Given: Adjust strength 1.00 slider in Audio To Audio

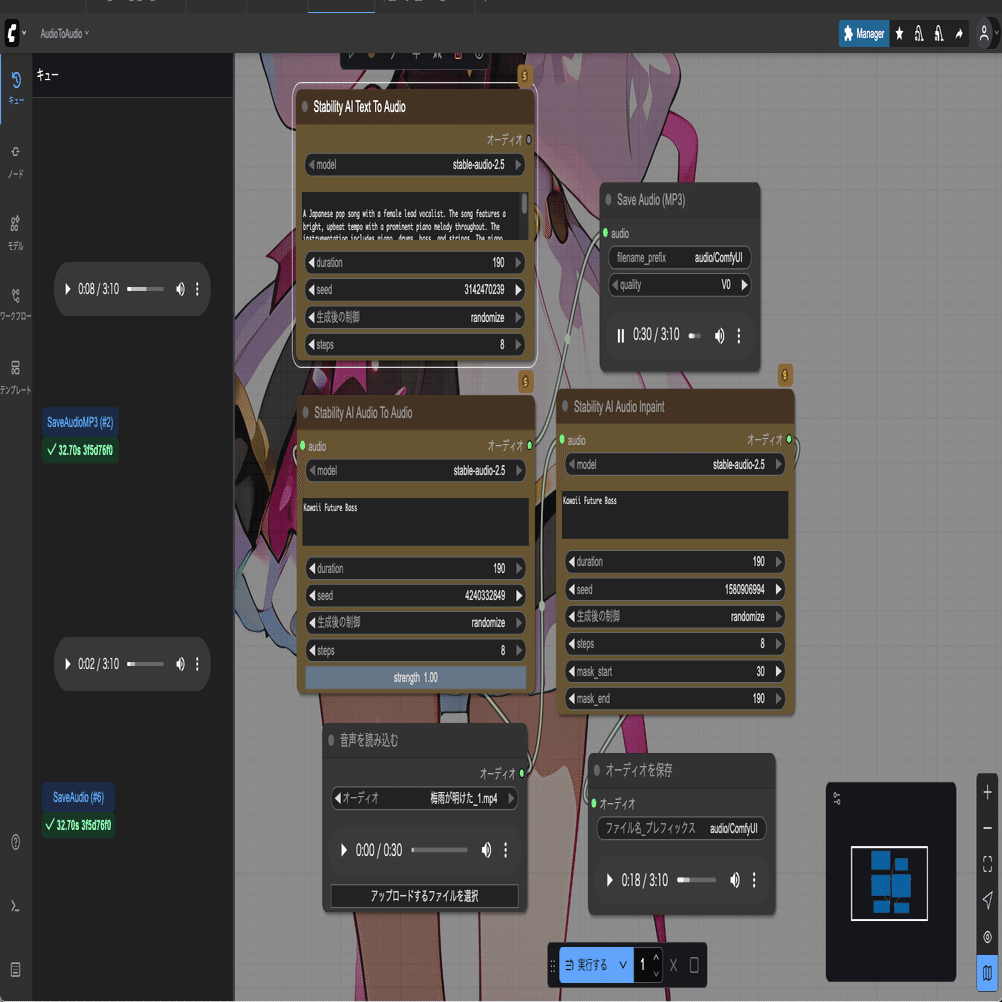Looking at the screenshot, I should (x=415, y=677).
